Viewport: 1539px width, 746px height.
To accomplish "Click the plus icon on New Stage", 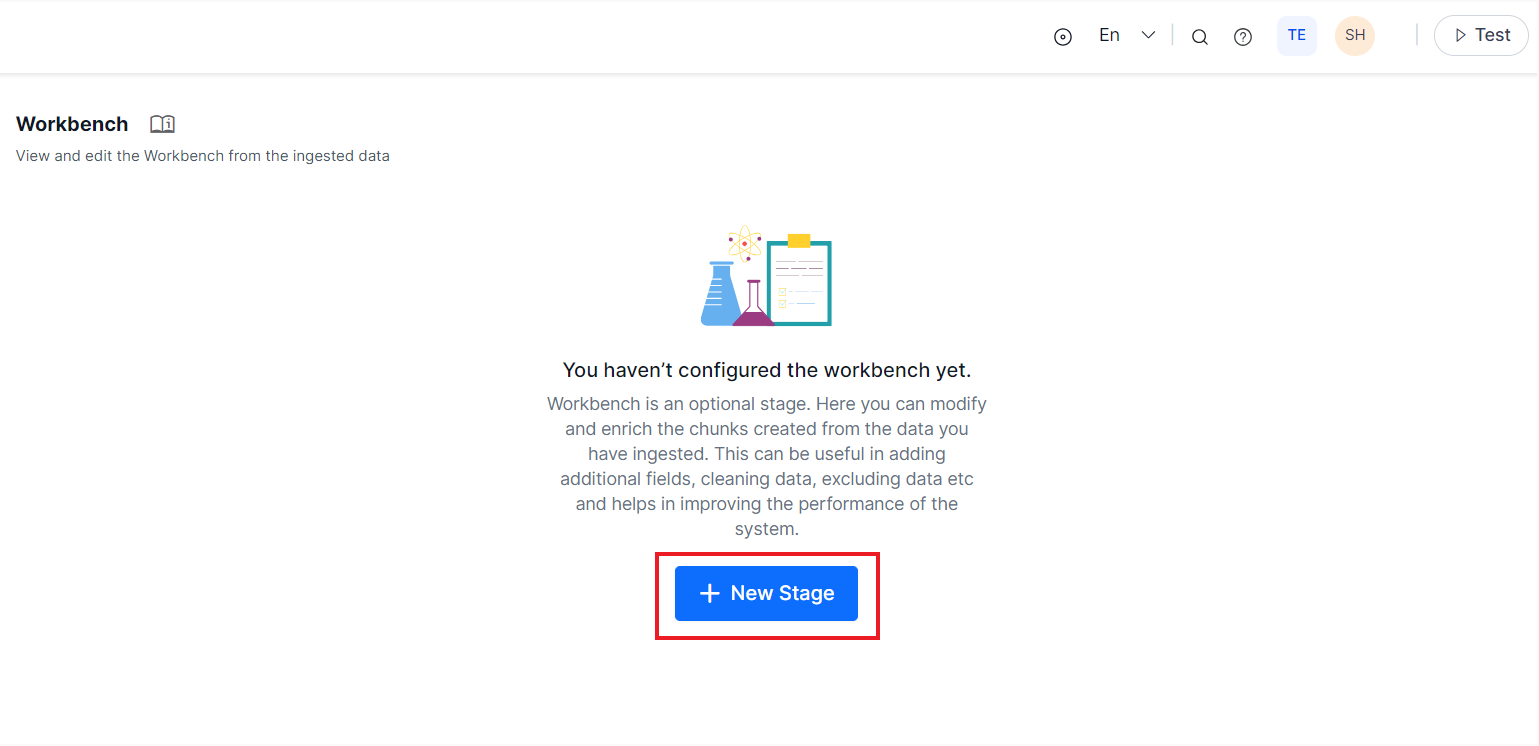I will pyautogui.click(x=709, y=593).
